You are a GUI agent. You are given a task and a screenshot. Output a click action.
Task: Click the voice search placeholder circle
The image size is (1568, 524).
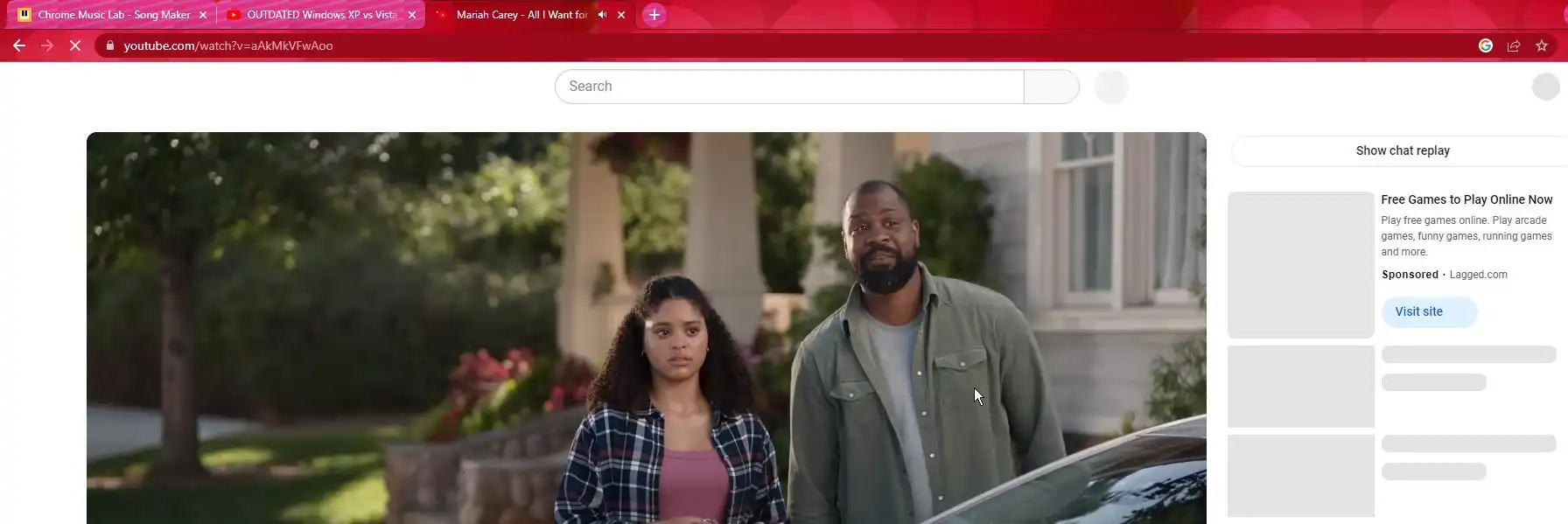click(1111, 87)
